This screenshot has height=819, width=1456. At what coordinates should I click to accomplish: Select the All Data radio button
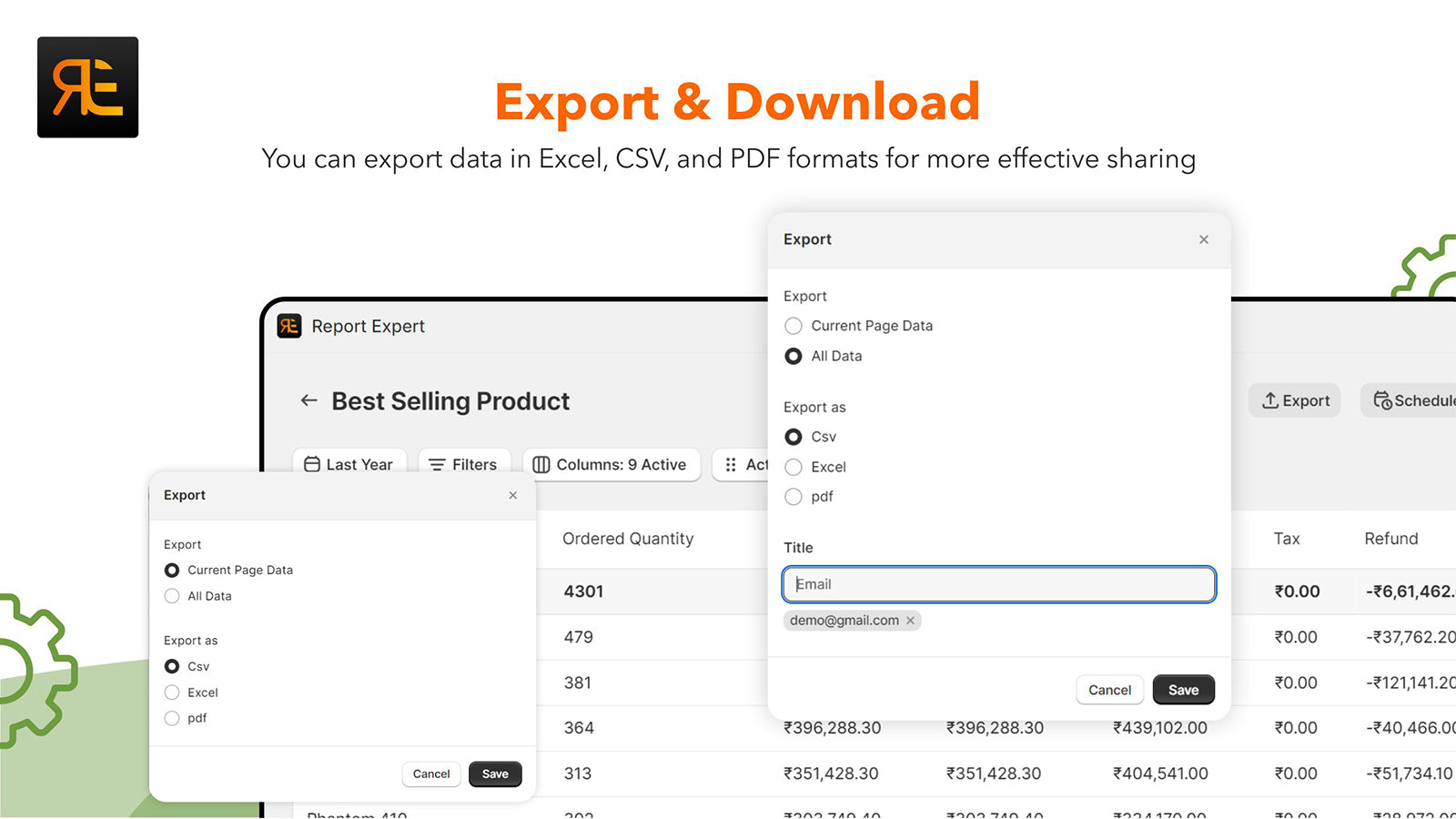point(794,356)
